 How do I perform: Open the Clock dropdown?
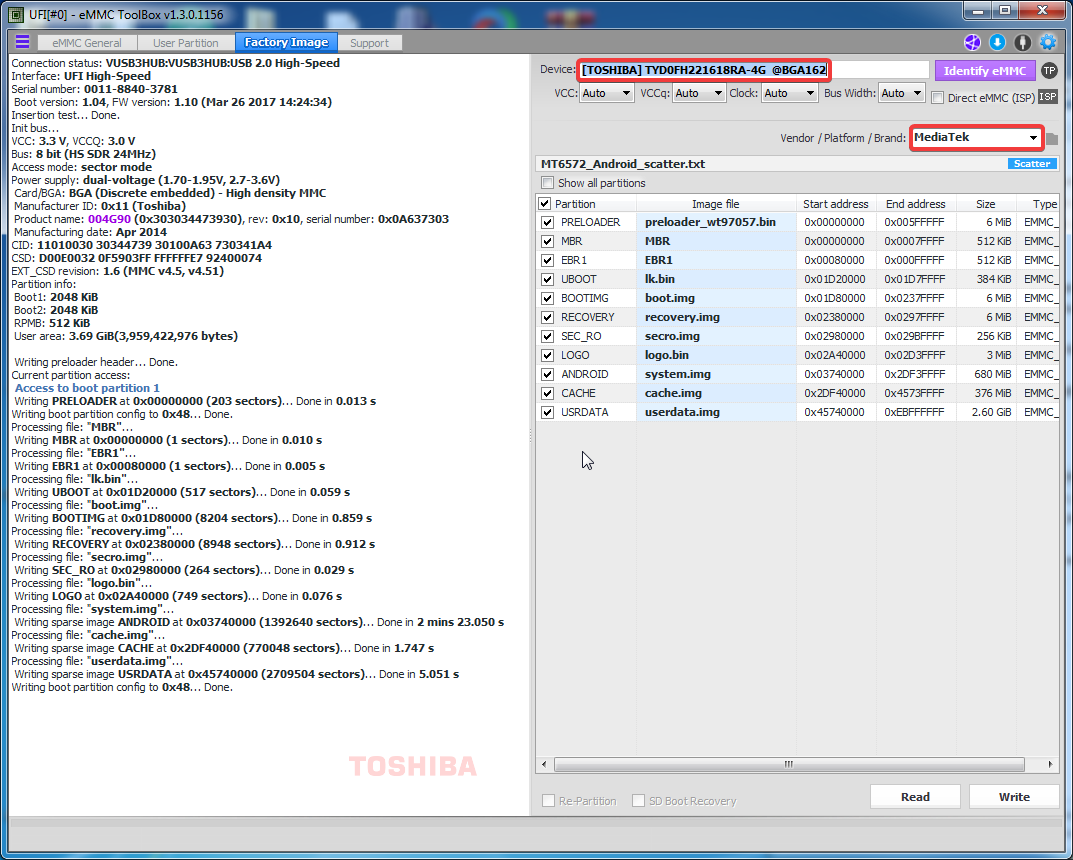790,93
